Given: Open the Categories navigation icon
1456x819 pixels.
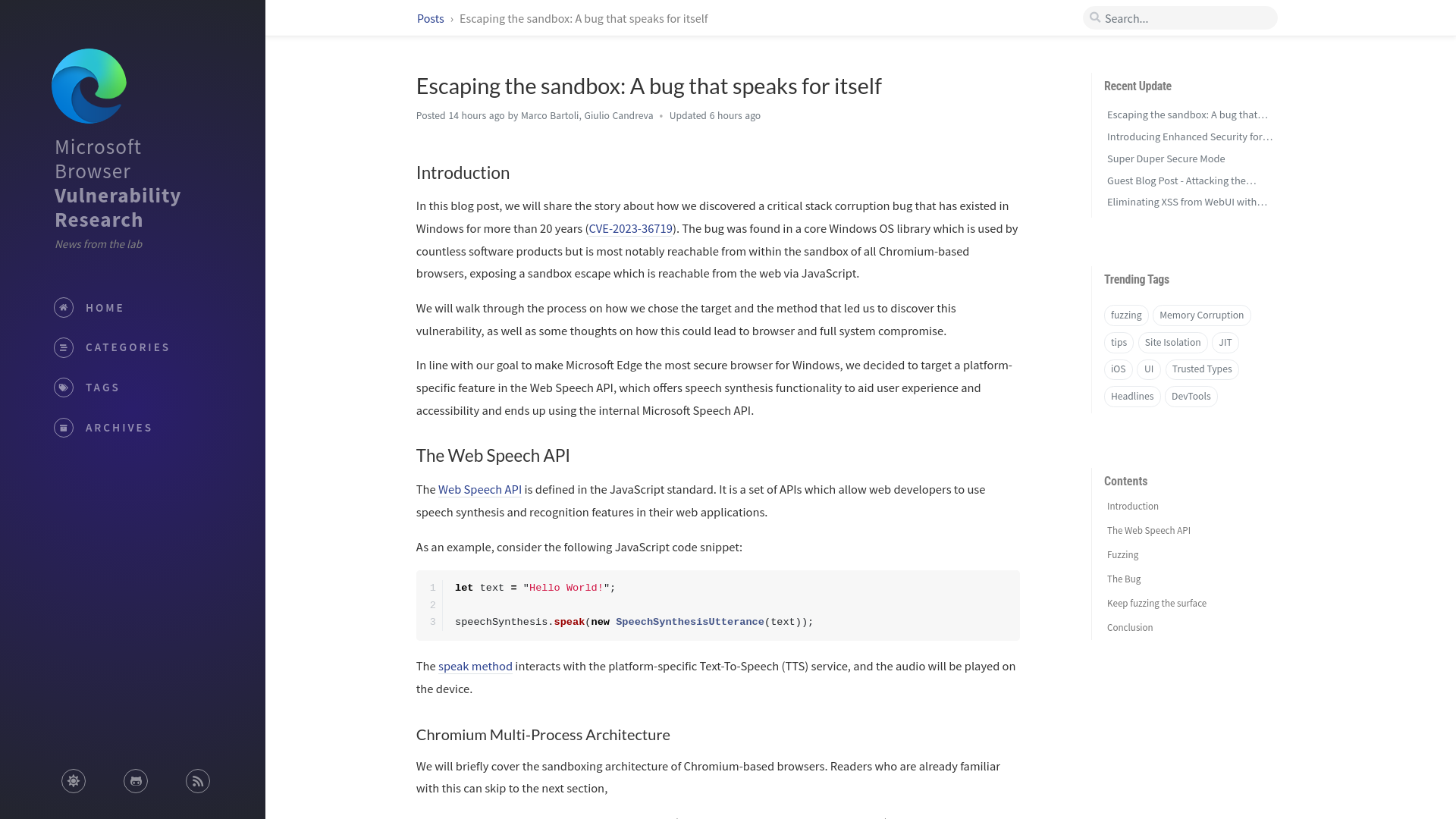Looking at the screenshot, I should (x=63, y=347).
